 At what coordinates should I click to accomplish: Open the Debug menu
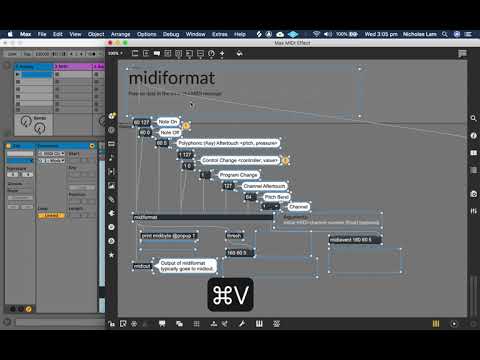[x=171, y=34]
